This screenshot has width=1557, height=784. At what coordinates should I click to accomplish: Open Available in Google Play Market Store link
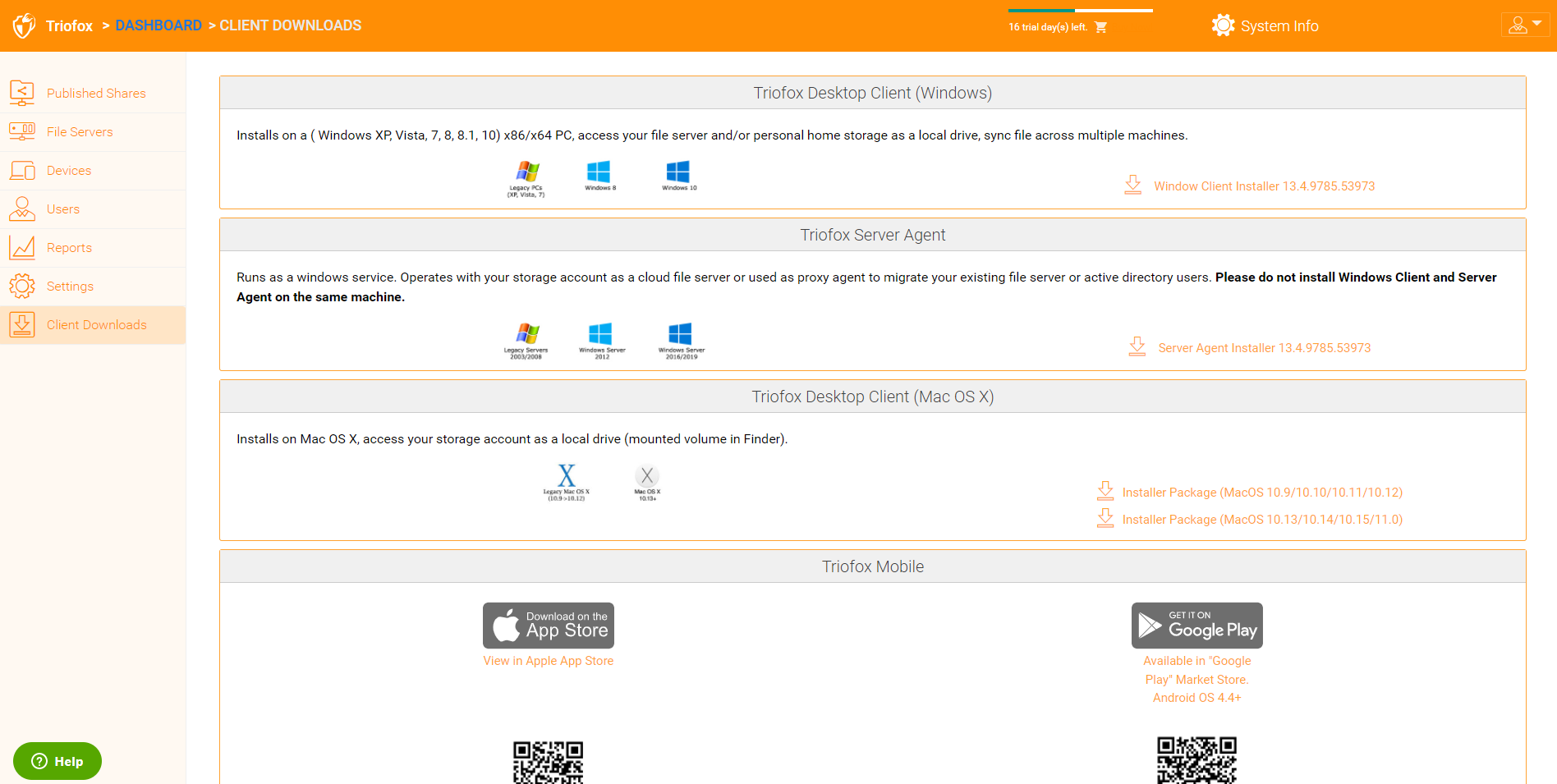(1197, 680)
